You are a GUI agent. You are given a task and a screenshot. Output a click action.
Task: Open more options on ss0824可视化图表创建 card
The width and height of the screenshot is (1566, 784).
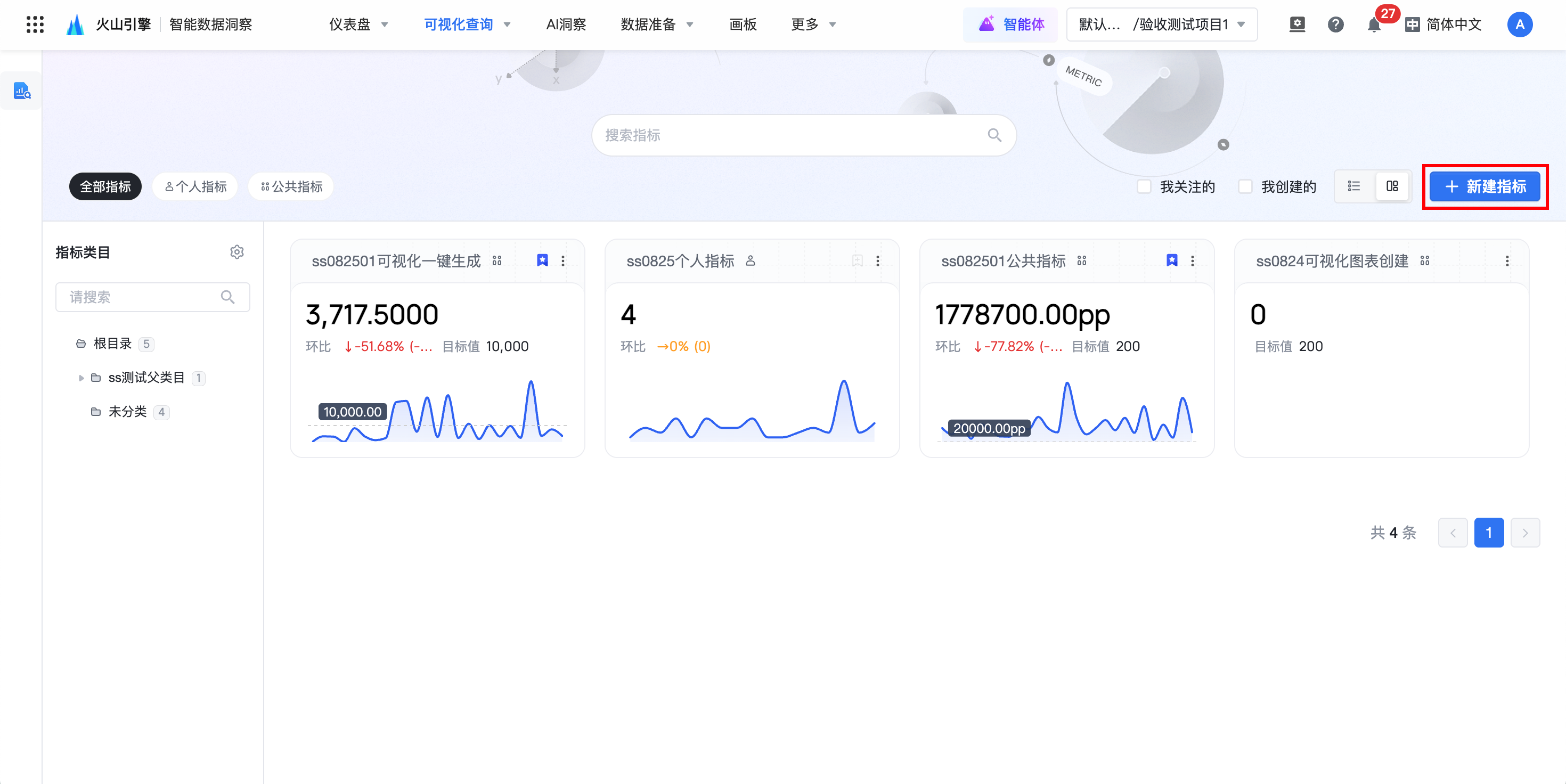(1506, 262)
